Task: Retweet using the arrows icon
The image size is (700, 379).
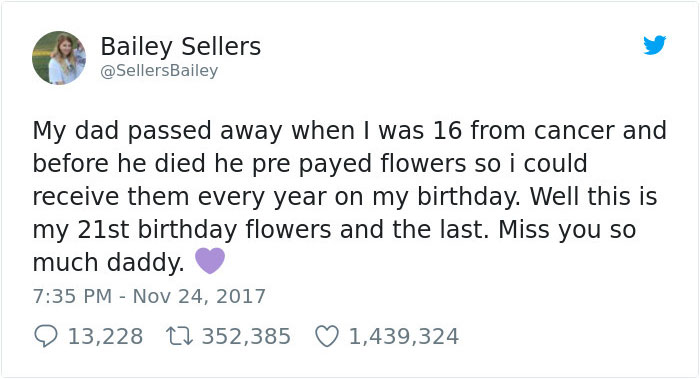Action: pyautogui.click(x=179, y=336)
